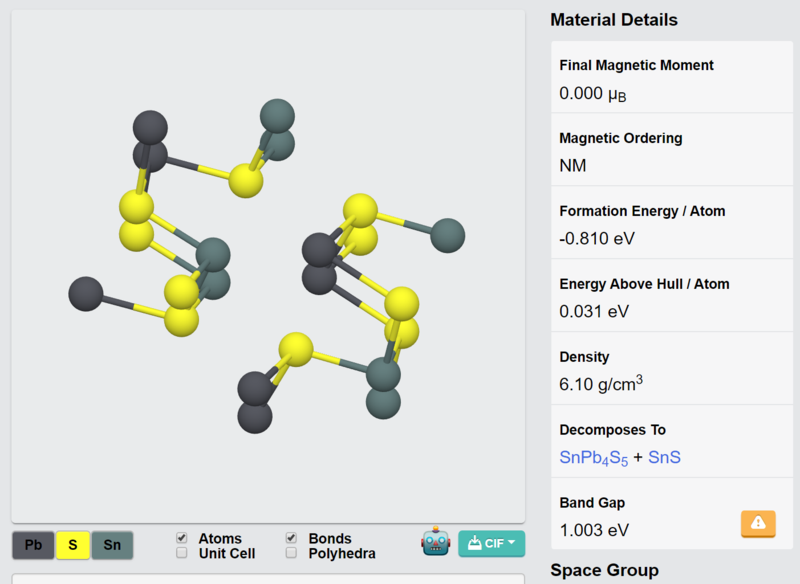Click the yellow S element legend swatch
This screenshot has height=584, width=800.
point(73,545)
